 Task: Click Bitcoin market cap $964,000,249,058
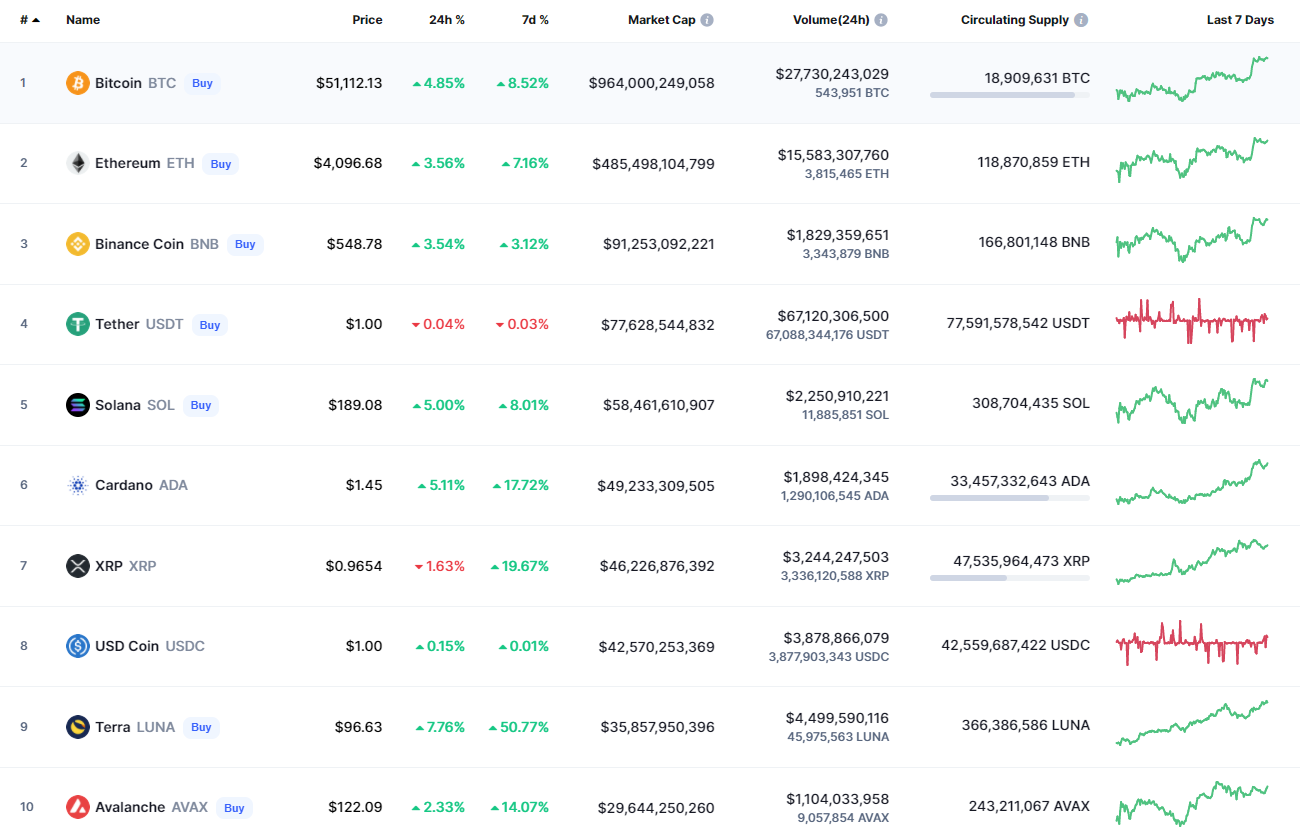(x=652, y=83)
